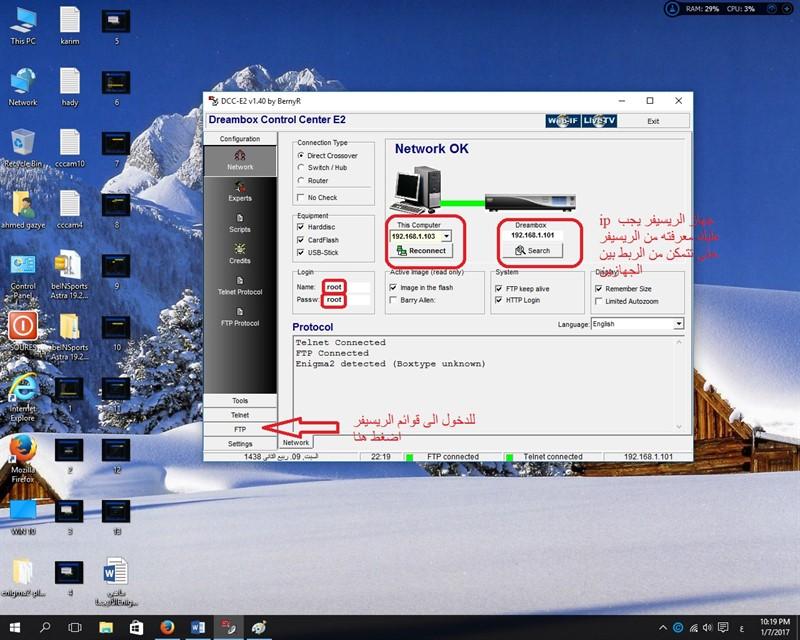Select Router connection type

(301, 181)
